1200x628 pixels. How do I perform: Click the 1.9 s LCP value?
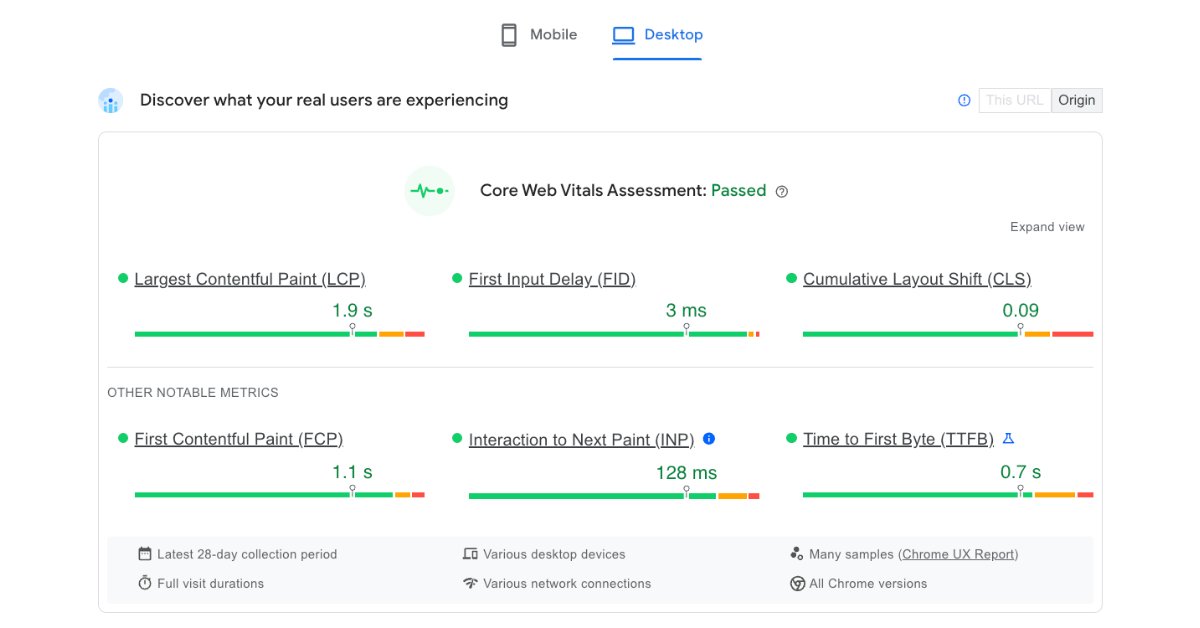click(352, 311)
